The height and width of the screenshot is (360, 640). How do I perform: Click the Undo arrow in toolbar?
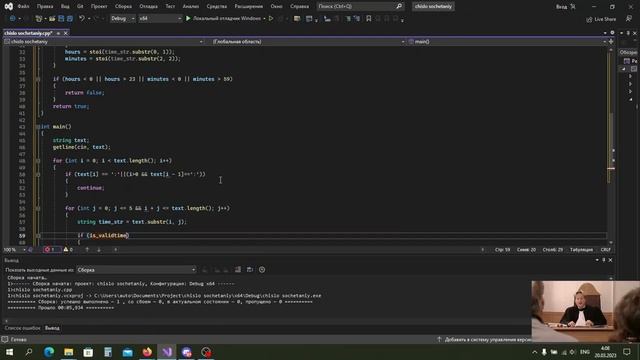[82, 18]
